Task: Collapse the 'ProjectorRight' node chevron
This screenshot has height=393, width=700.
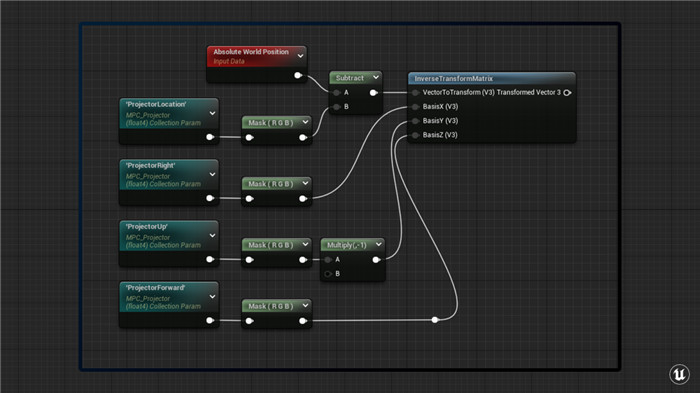Action: (x=212, y=175)
